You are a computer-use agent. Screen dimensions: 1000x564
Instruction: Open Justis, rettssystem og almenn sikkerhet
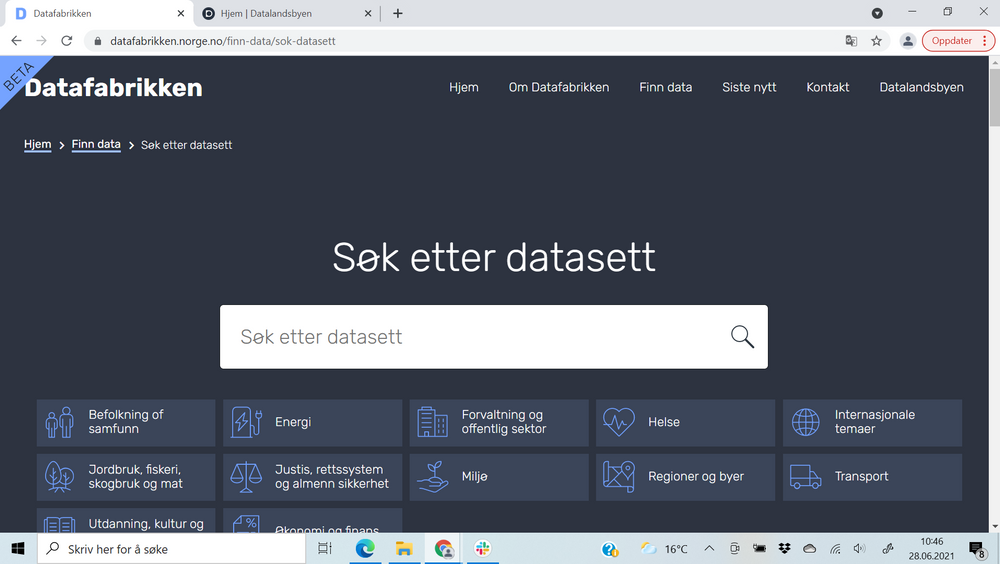[312, 477]
